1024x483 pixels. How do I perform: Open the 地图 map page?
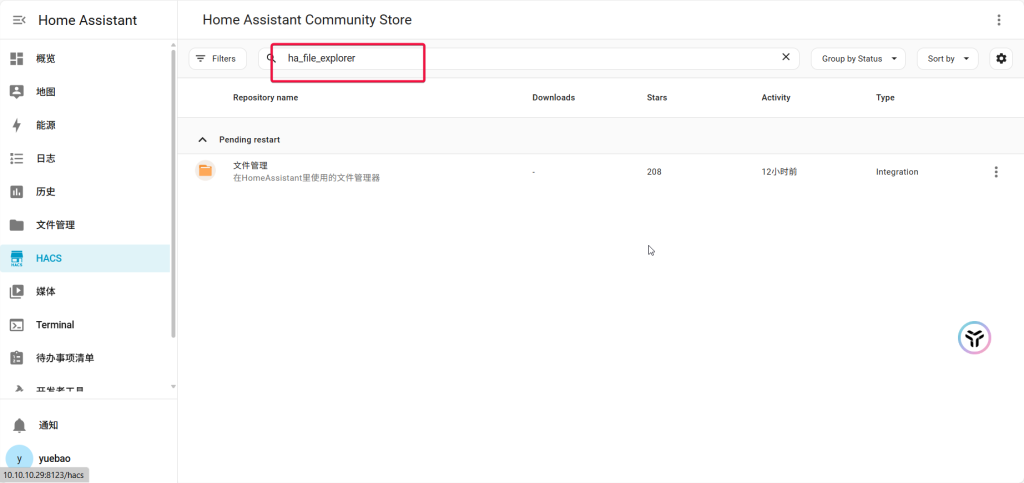click(x=85, y=92)
